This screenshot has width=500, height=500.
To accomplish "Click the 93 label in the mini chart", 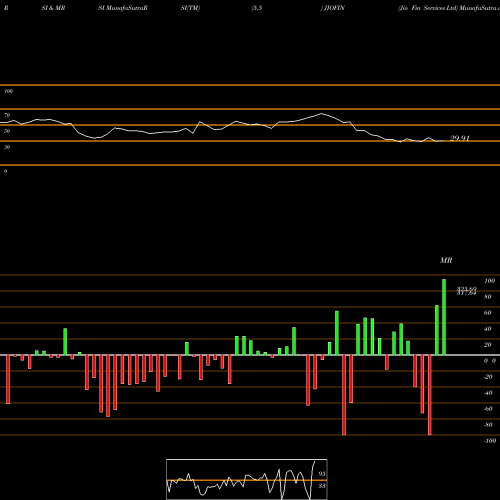I will click(x=322, y=474).
